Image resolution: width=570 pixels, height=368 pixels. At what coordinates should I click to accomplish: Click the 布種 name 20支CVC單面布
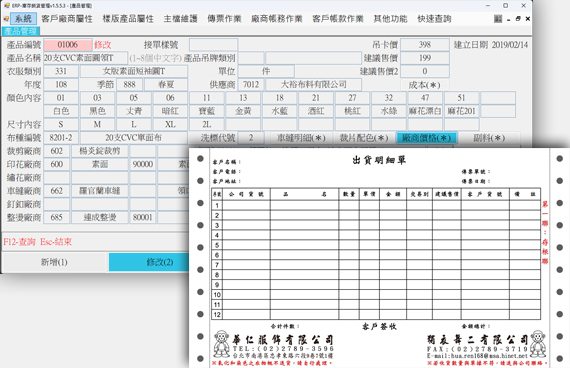pos(134,138)
